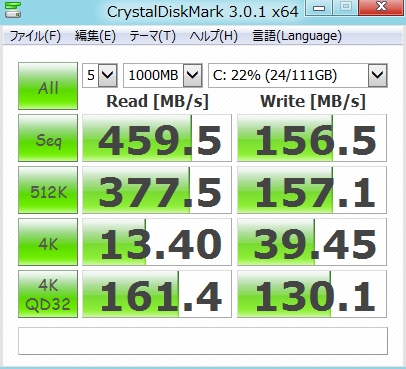
Task: Select the 4K QD32 read result 161.4
Action: pyautogui.click(x=157, y=294)
